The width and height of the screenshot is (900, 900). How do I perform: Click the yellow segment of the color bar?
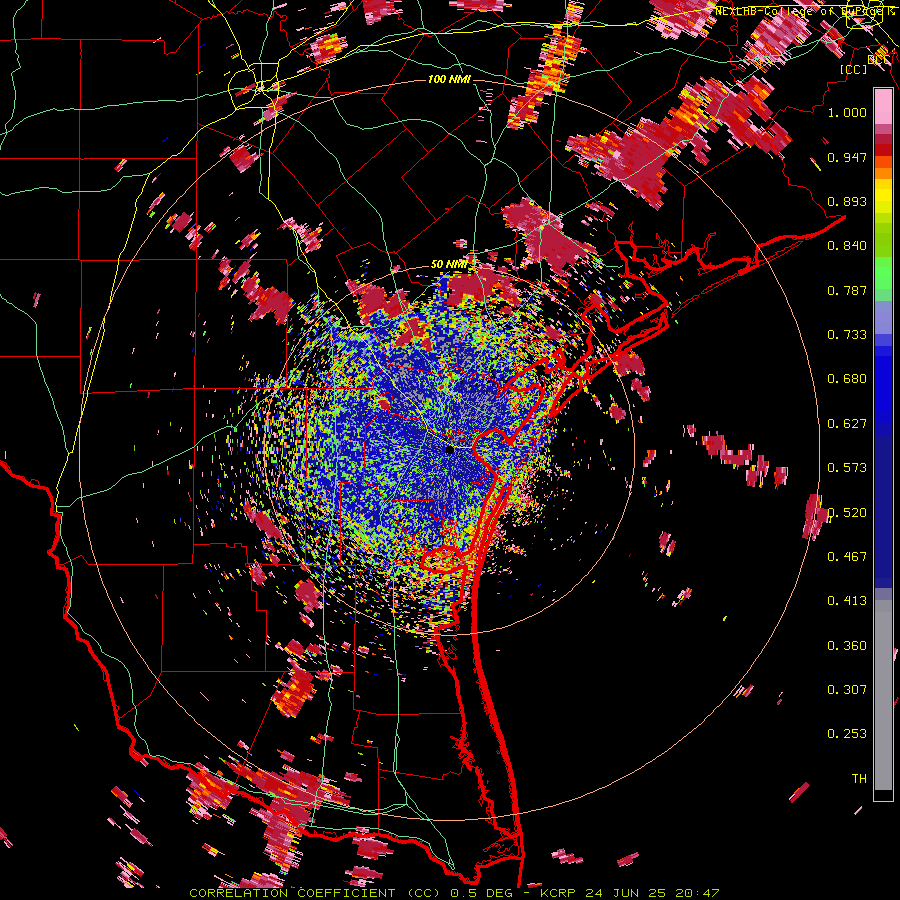click(883, 196)
